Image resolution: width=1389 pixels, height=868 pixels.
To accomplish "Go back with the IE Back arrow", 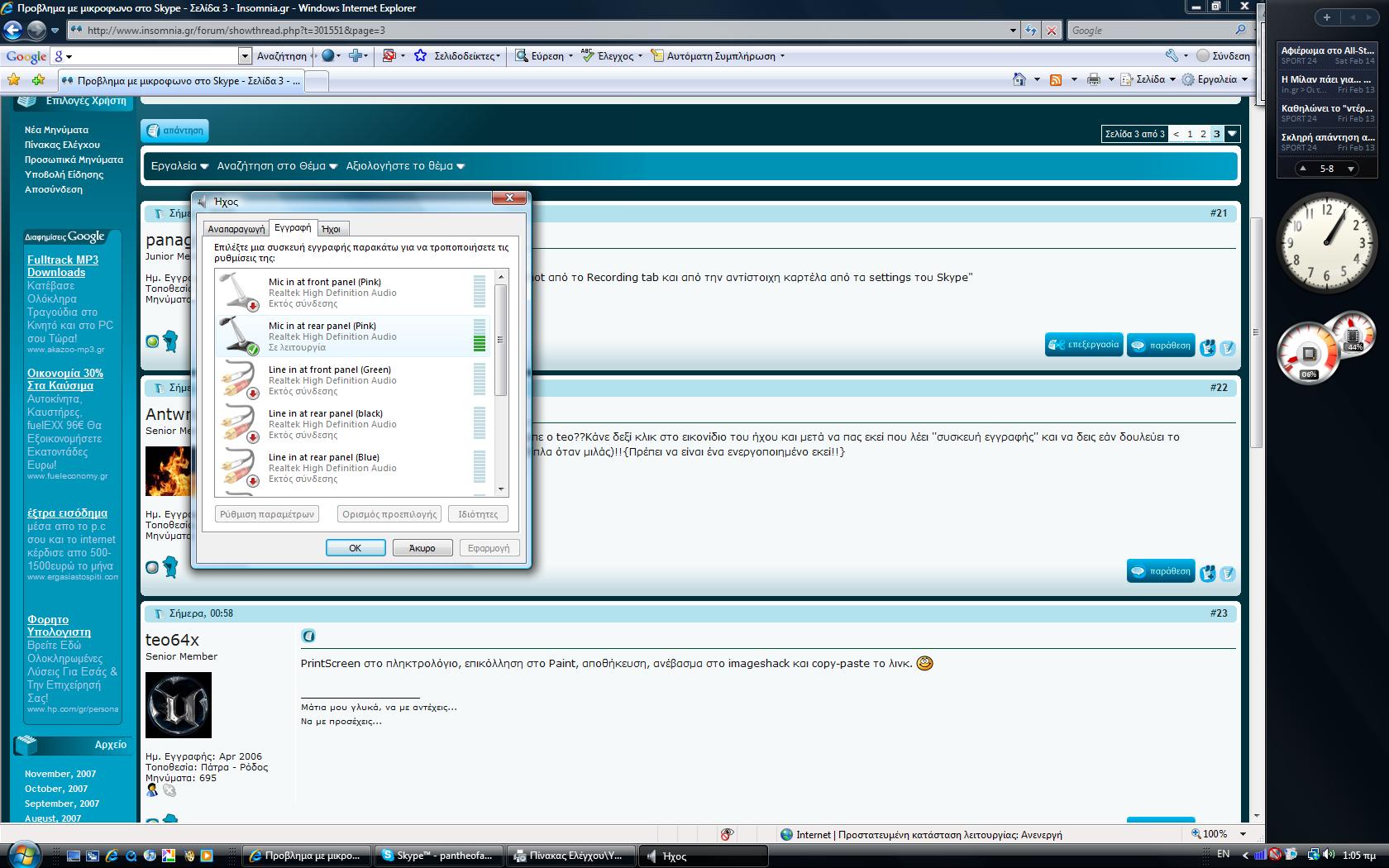I will pyautogui.click(x=12, y=30).
